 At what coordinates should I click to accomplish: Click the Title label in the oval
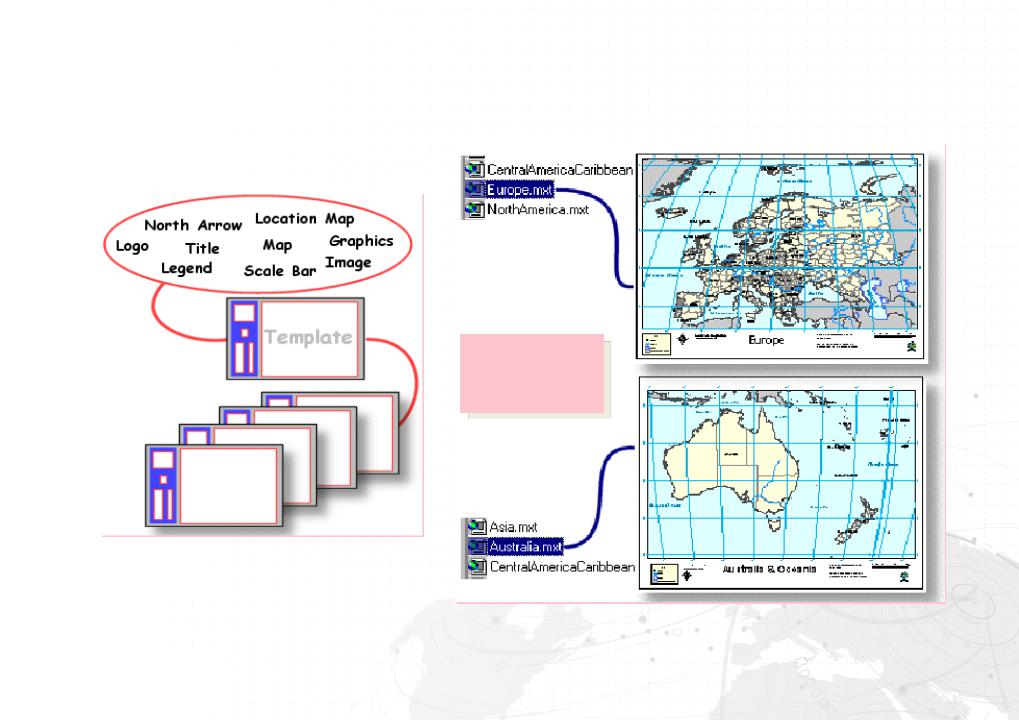[x=202, y=248]
